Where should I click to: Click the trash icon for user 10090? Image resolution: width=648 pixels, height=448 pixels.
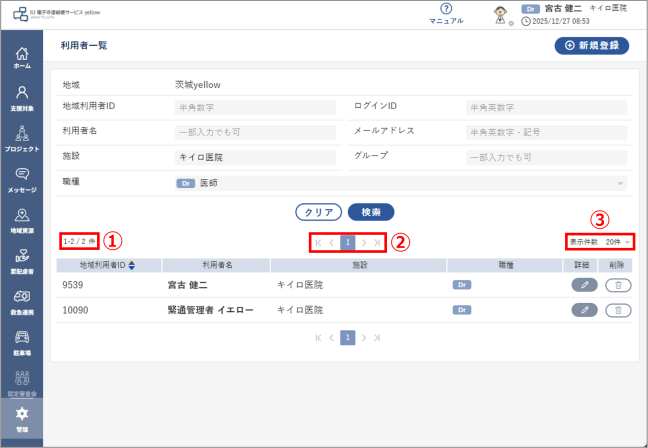click(618, 310)
